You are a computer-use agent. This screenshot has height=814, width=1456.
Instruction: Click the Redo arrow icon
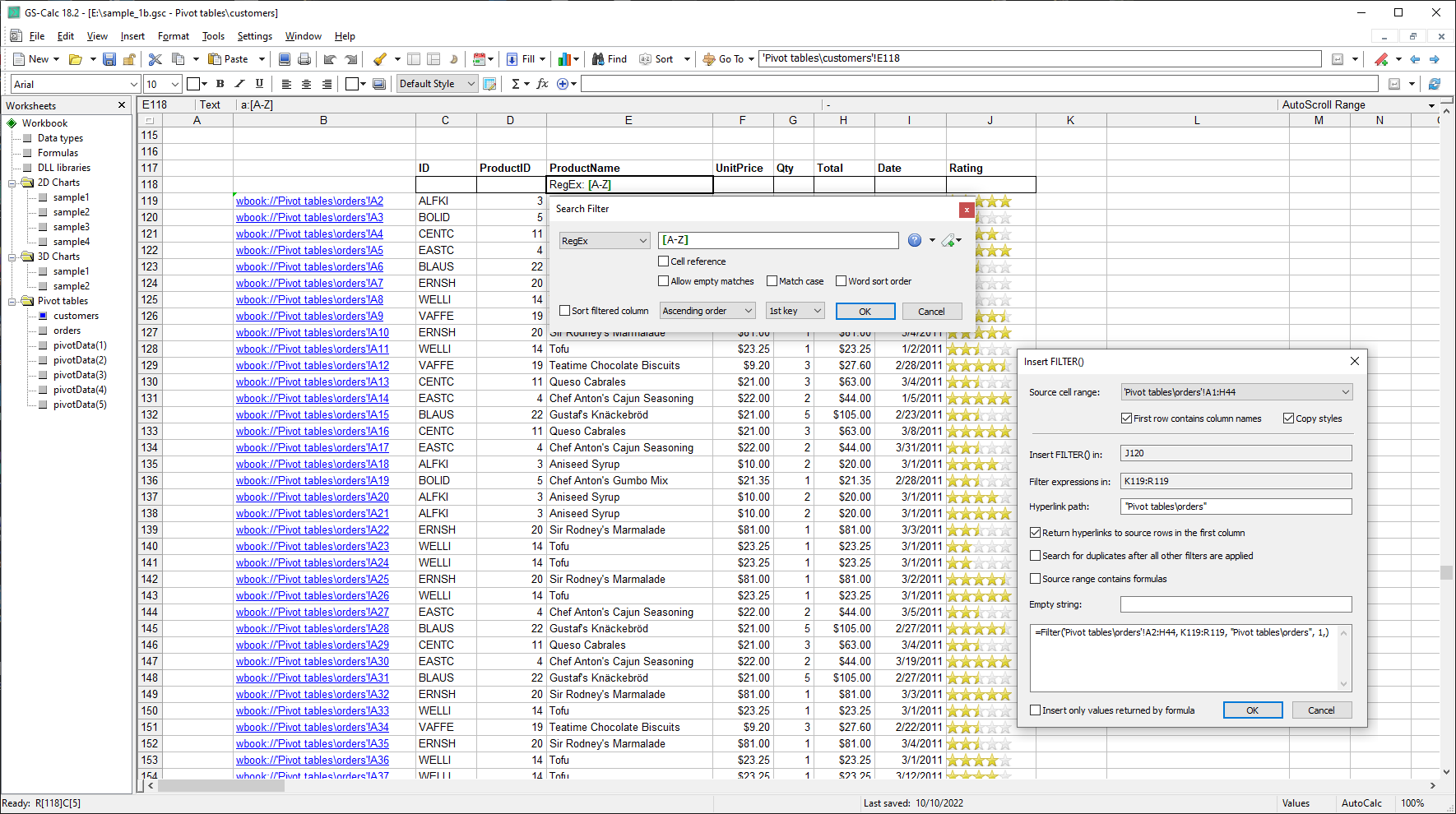coord(350,59)
